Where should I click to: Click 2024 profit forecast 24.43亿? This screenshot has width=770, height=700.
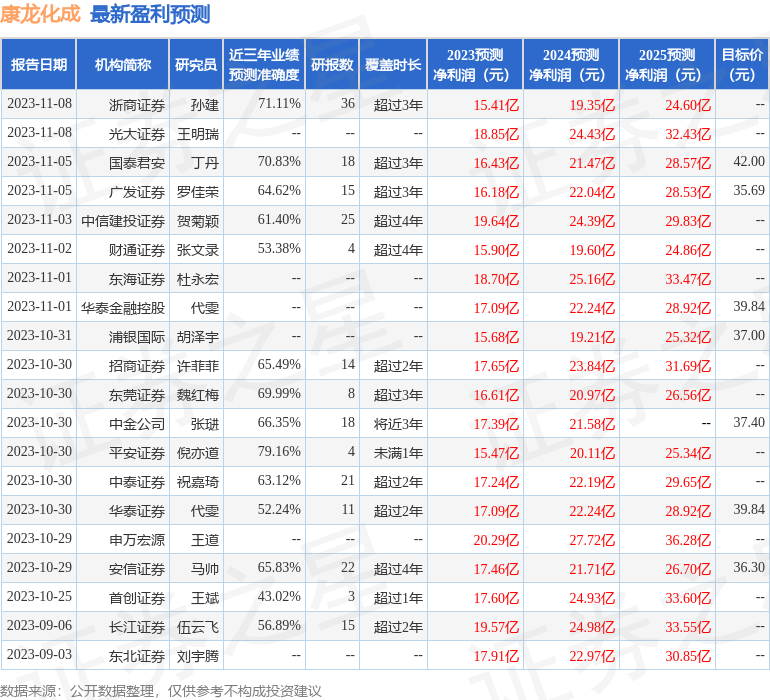click(x=592, y=134)
